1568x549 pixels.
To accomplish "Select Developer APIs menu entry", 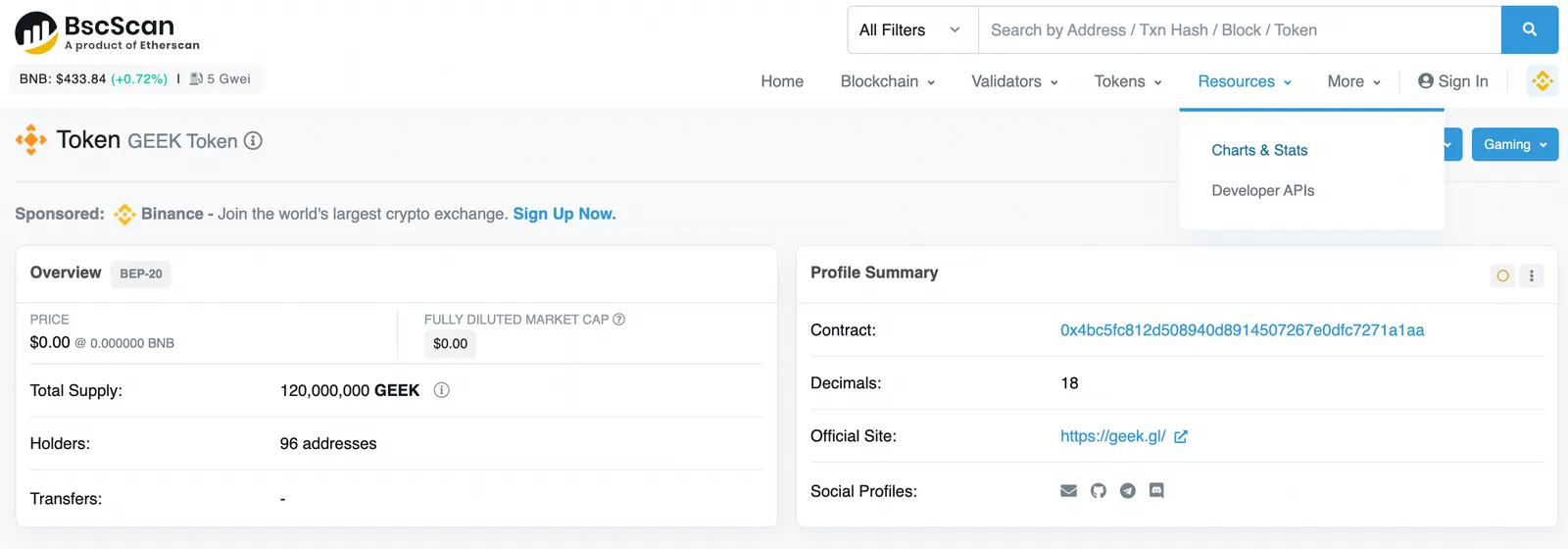I will (1263, 190).
